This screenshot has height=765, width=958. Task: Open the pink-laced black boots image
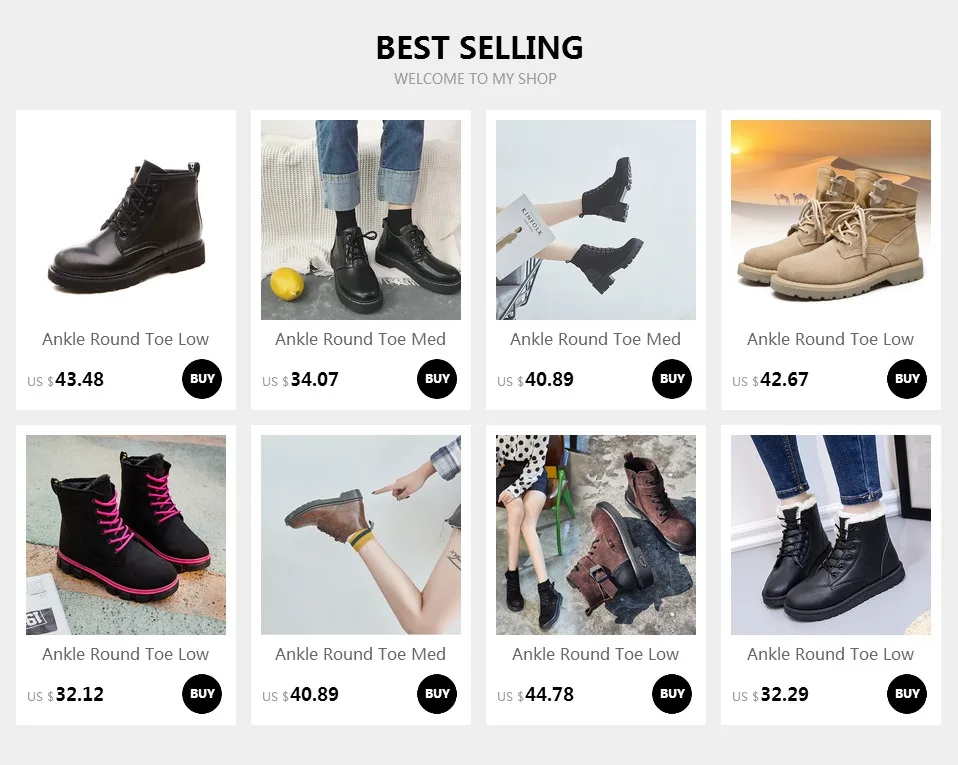point(126,535)
